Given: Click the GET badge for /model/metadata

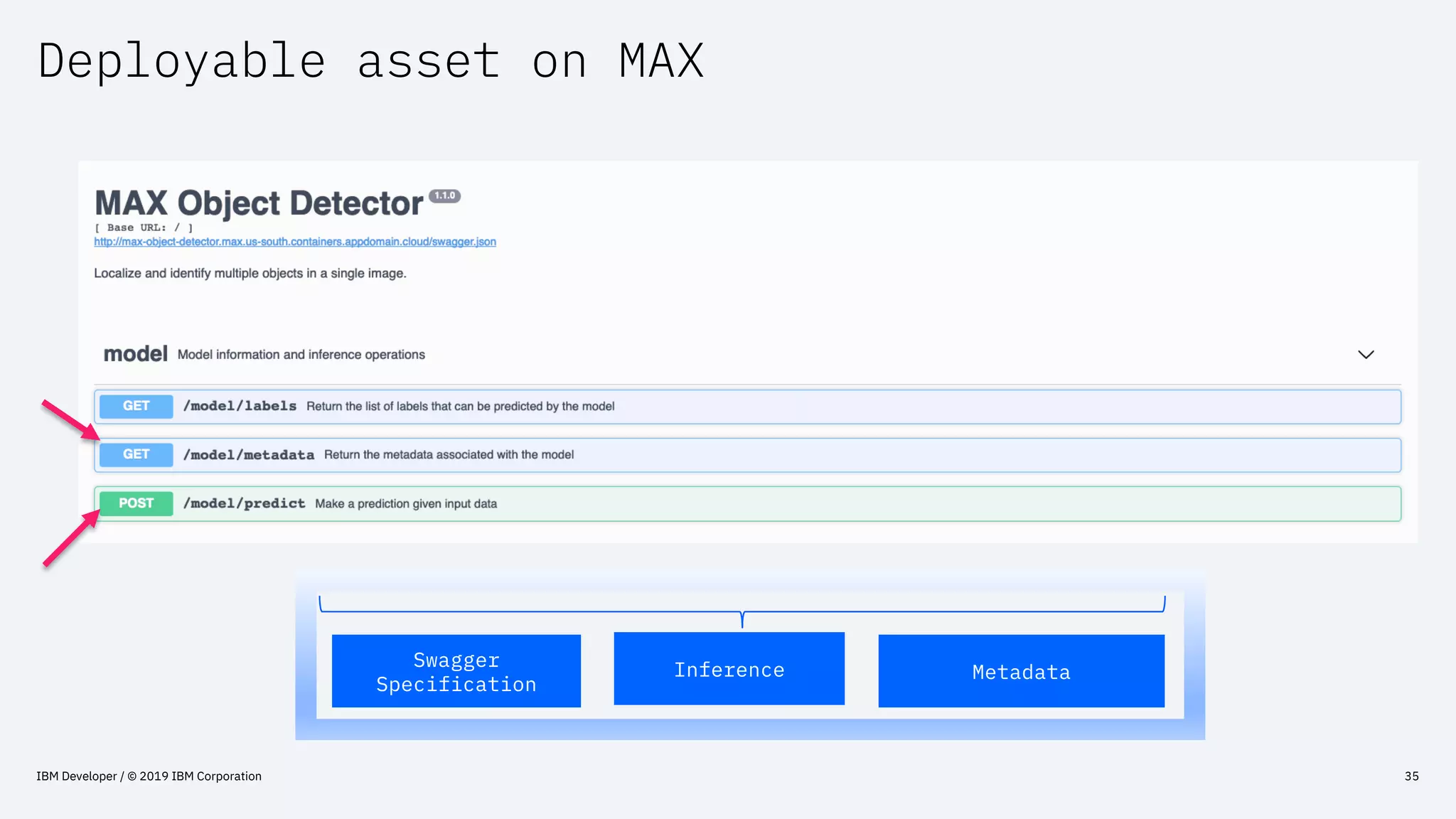Looking at the screenshot, I should pyautogui.click(x=136, y=455).
